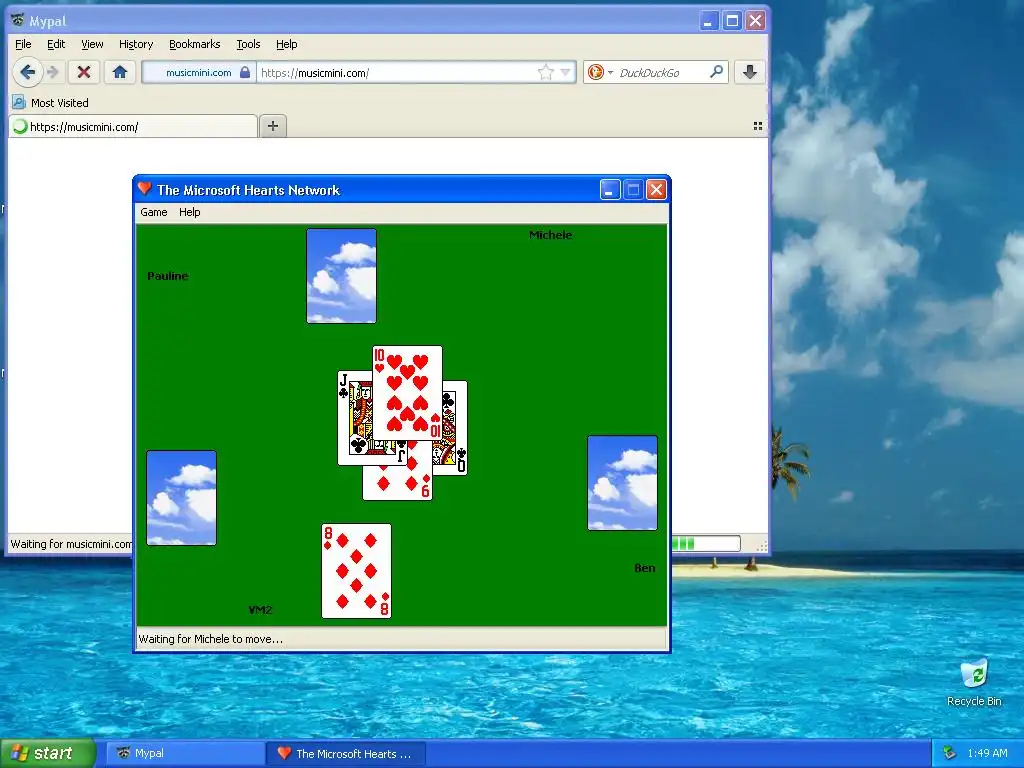Stop page loading with the red X
Viewport: 1024px width, 768px height.
pyautogui.click(x=84, y=72)
